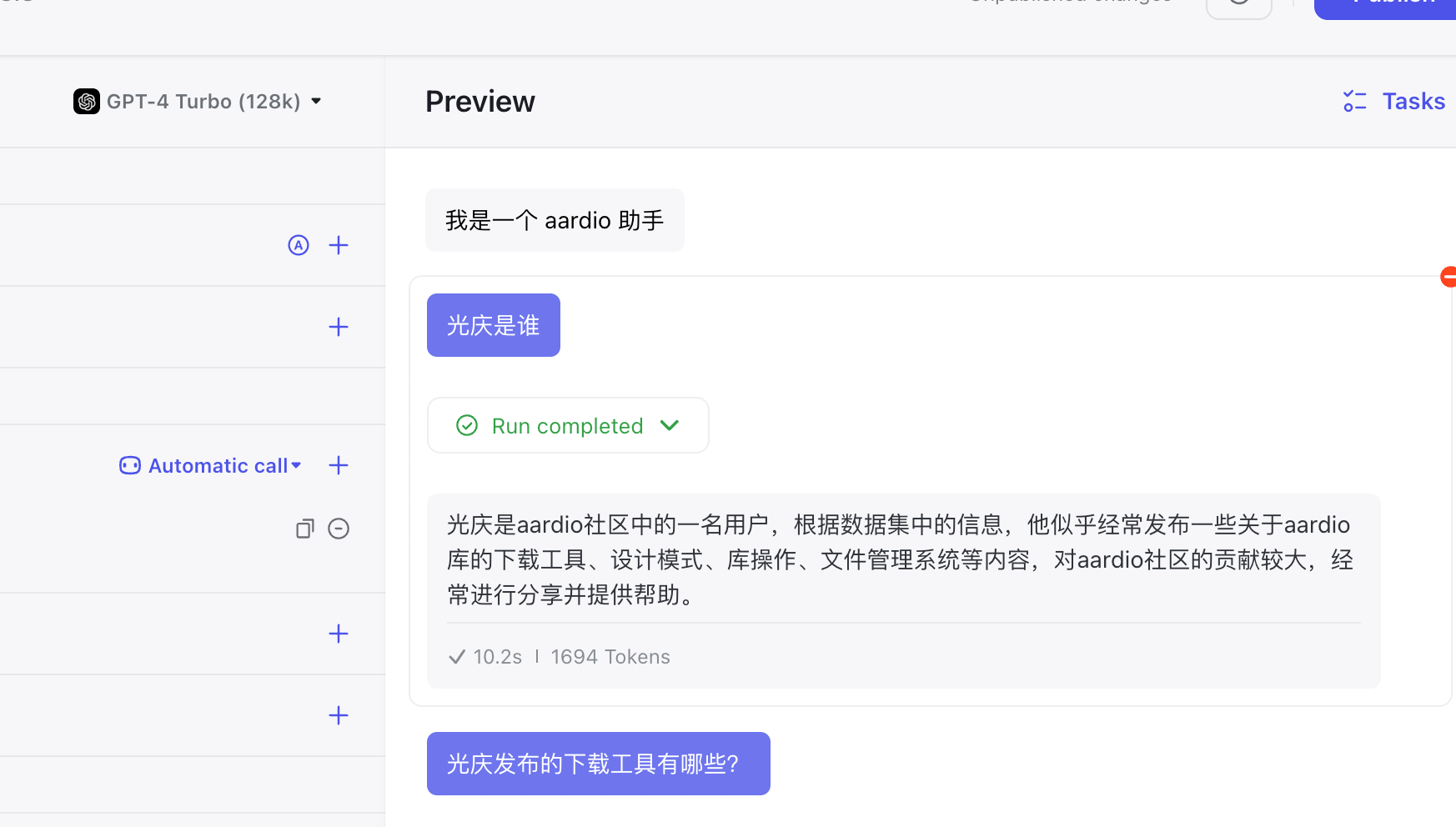Click the OpenAI logo icon beside GPT-4 Turbo
This screenshot has height=827, width=1456.
pyautogui.click(x=87, y=102)
